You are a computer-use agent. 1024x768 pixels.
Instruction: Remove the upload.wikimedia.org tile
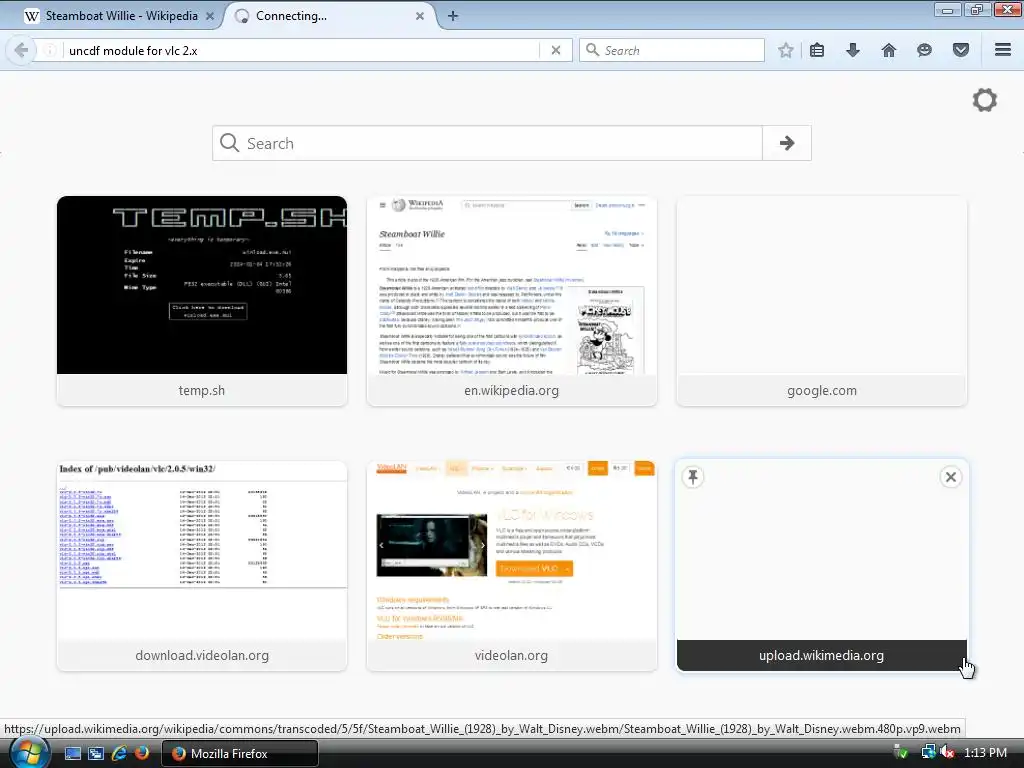pyautogui.click(x=951, y=477)
